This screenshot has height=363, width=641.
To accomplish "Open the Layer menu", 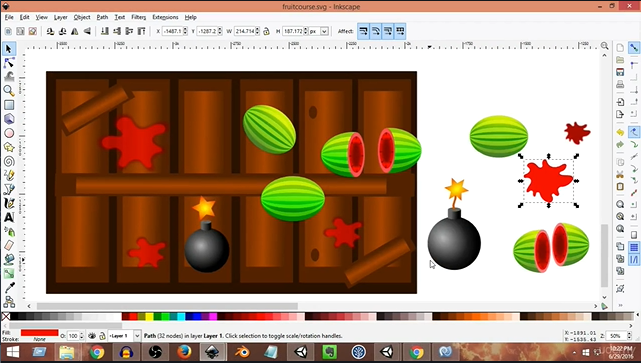I will (x=61, y=17).
